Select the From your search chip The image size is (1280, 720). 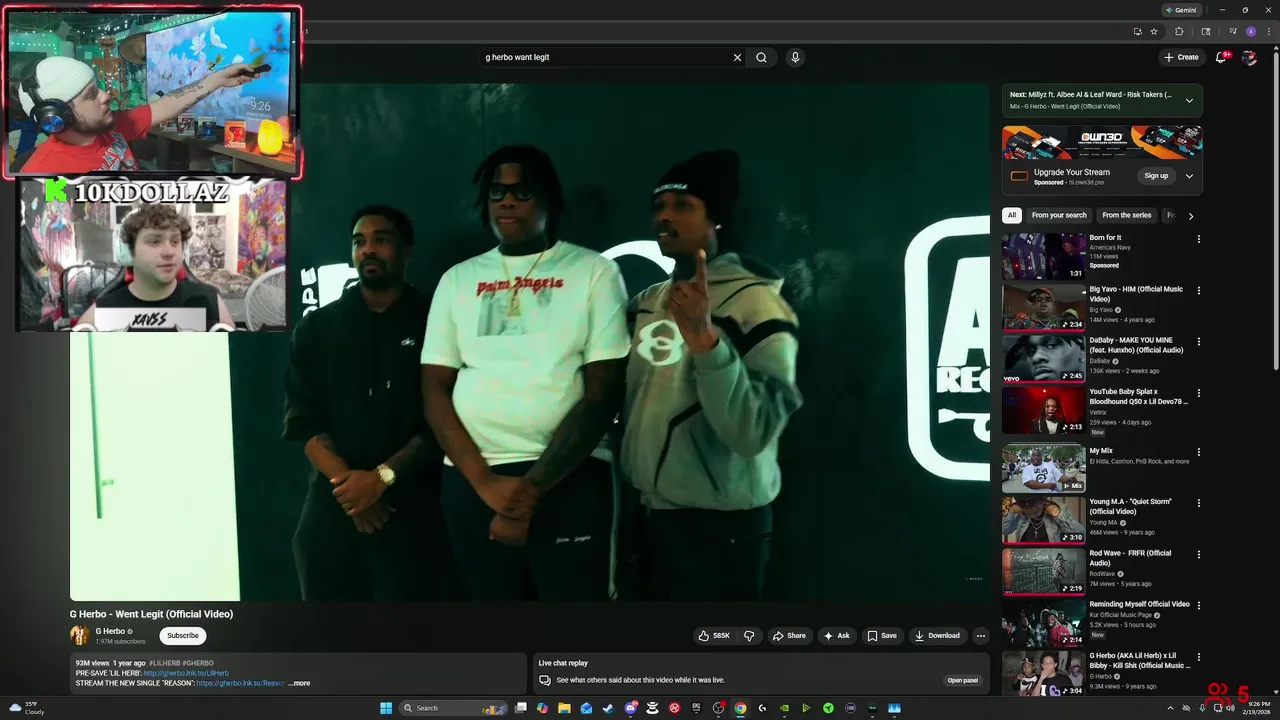point(1059,215)
